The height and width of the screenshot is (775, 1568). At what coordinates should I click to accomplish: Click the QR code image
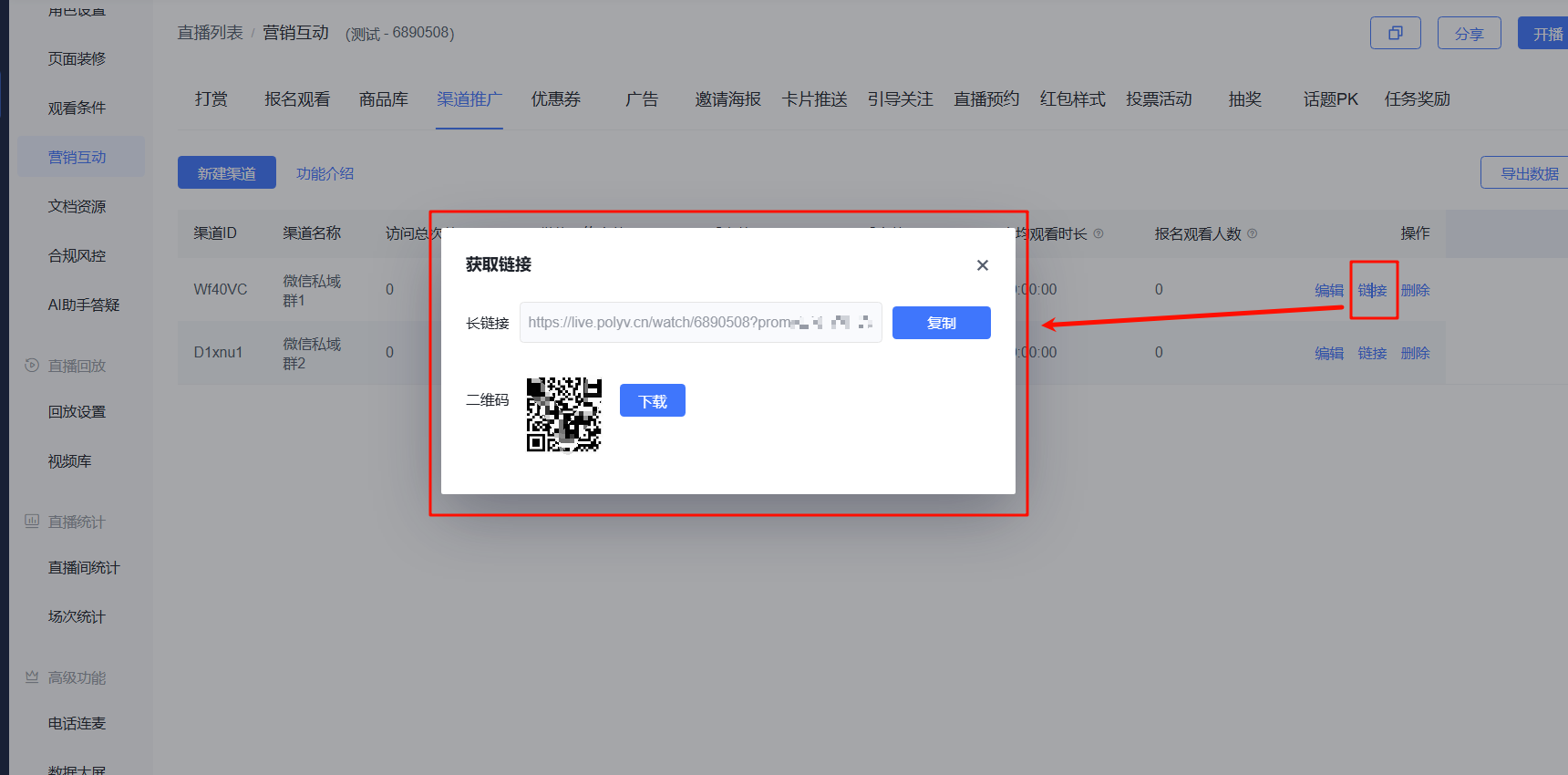point(564,415)
